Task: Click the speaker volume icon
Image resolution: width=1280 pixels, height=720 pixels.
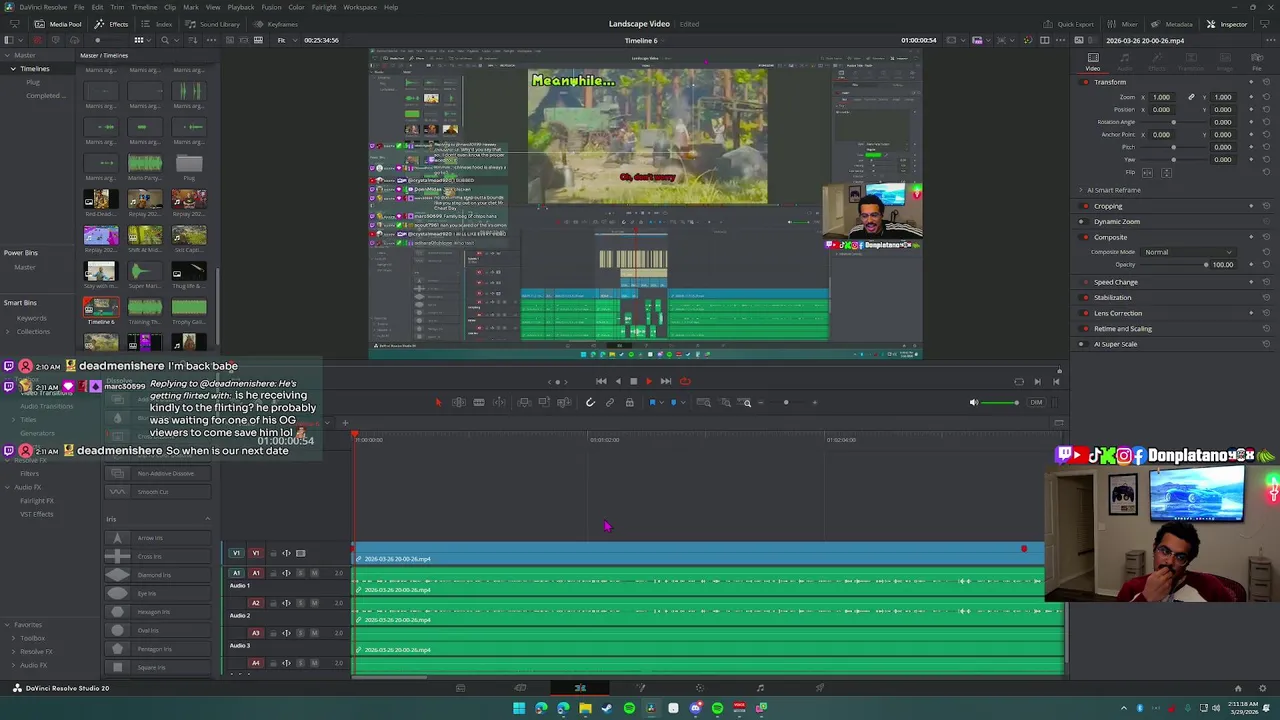Action: pos(974,402)
